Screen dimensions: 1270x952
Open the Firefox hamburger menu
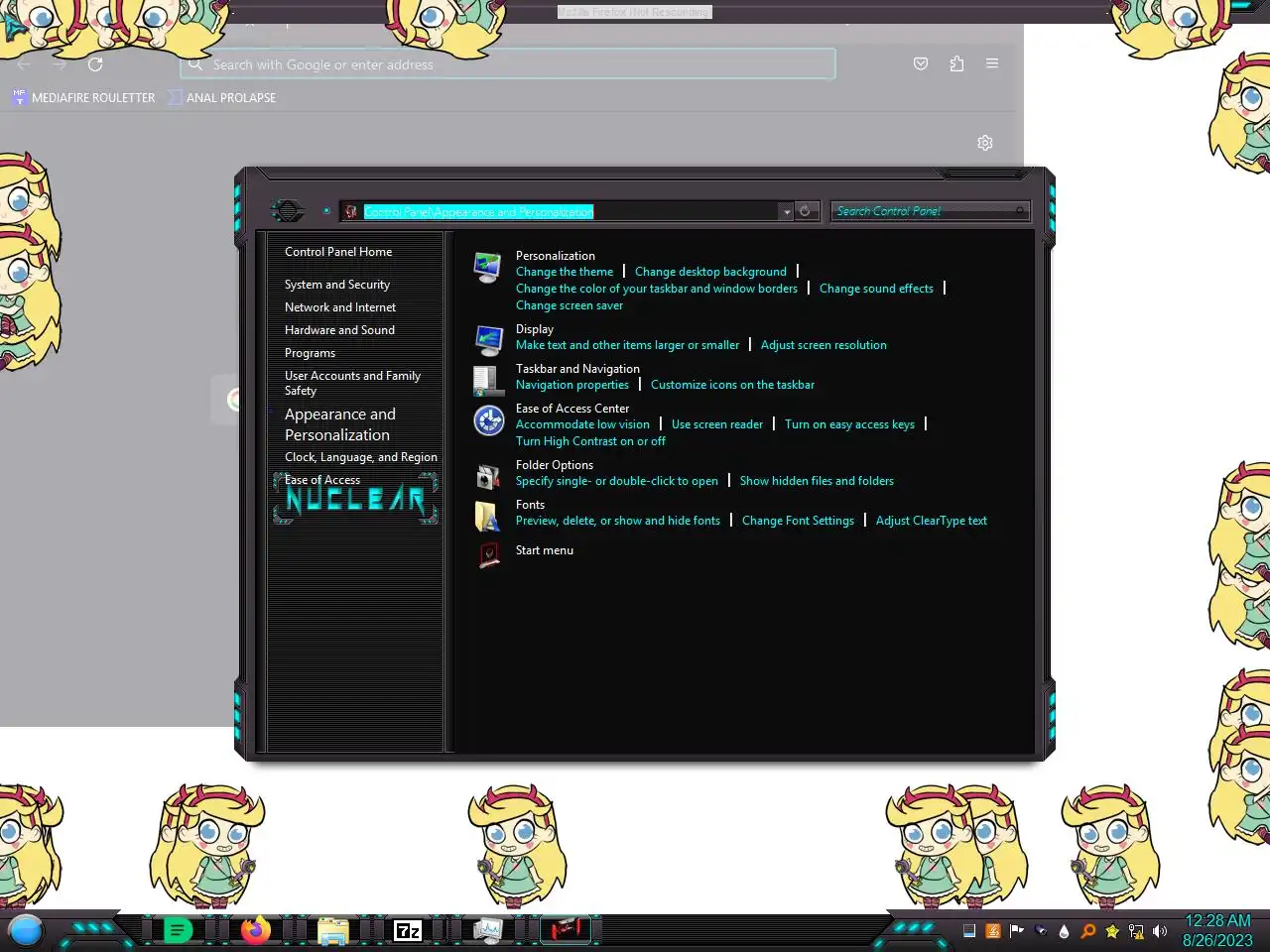tap(992, 63)
